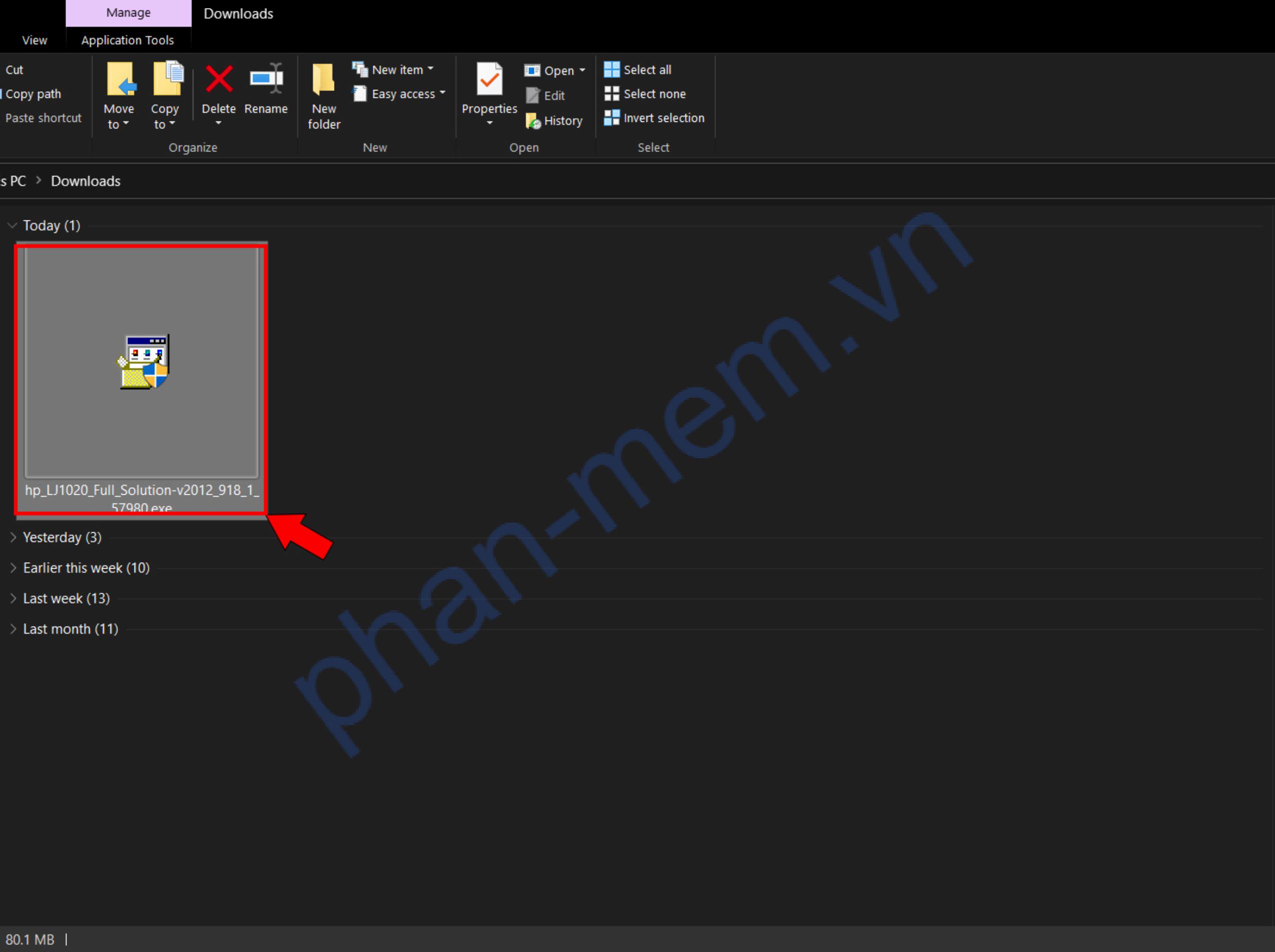
Task: Open the New item dropdown
Action: [393, 70]
